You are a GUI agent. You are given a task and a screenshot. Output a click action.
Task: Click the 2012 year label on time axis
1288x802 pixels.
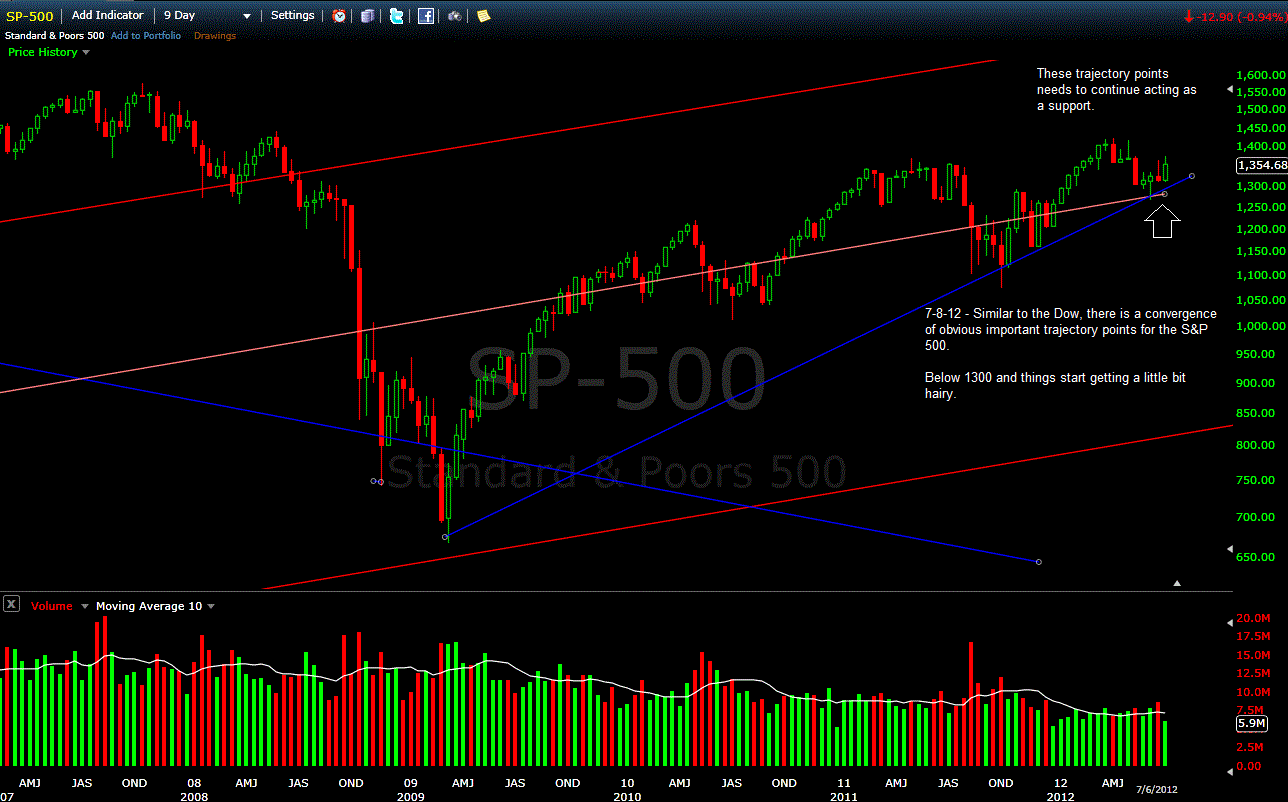point(1060,797)
